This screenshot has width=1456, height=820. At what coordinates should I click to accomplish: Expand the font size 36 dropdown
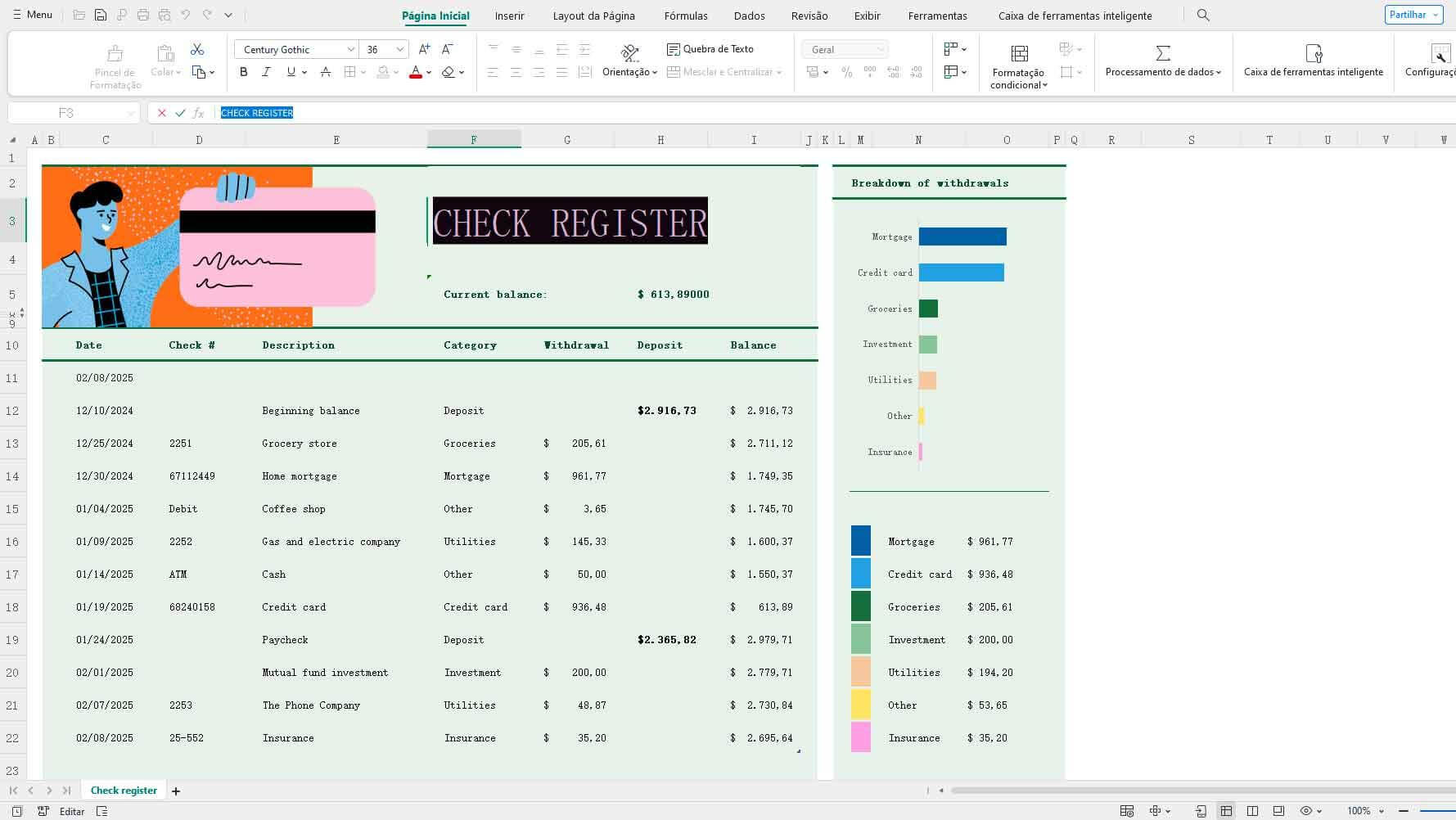click(x=399, y=50)
